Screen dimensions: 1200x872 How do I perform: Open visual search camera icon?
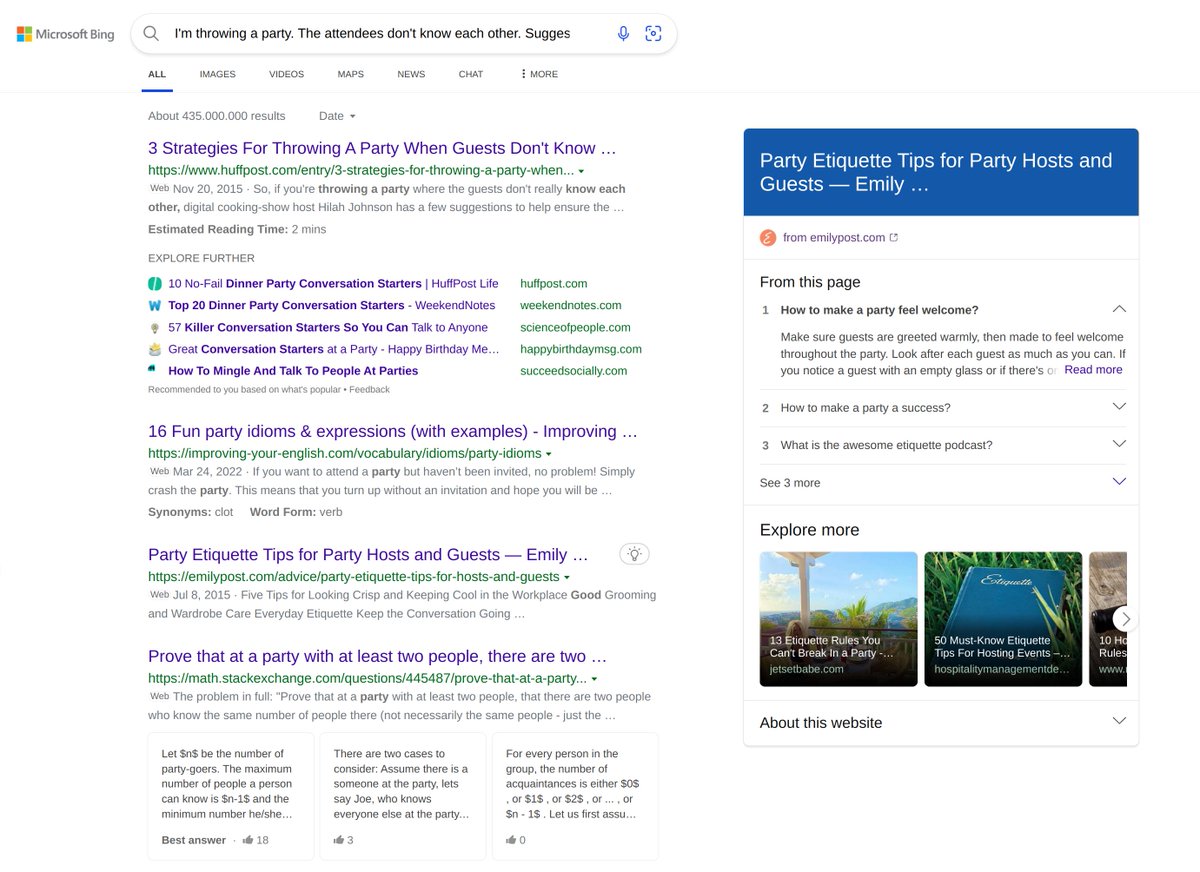[x=653, y=33]
